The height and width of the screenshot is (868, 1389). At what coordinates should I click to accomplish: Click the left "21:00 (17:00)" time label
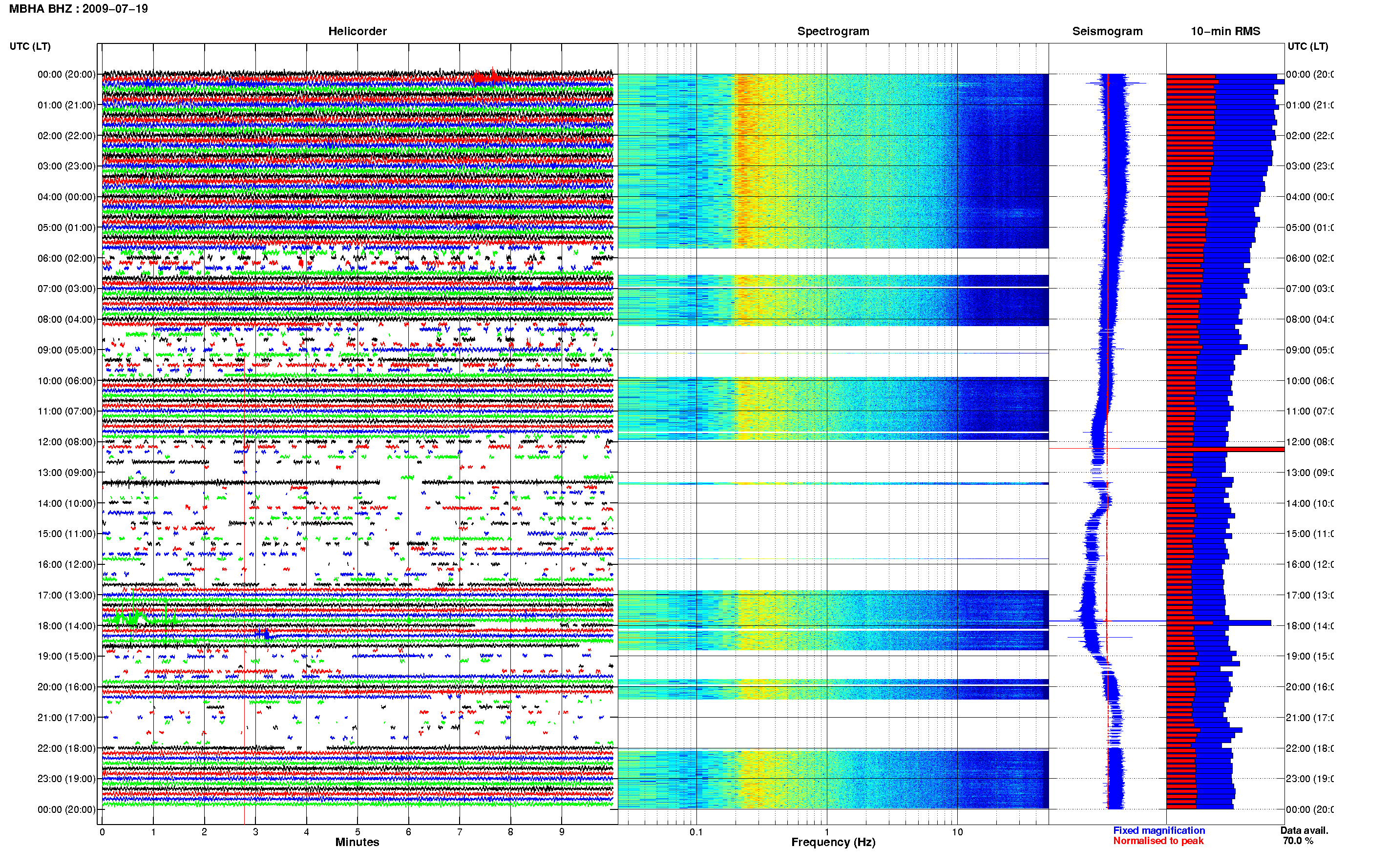[x=66, y=718]
